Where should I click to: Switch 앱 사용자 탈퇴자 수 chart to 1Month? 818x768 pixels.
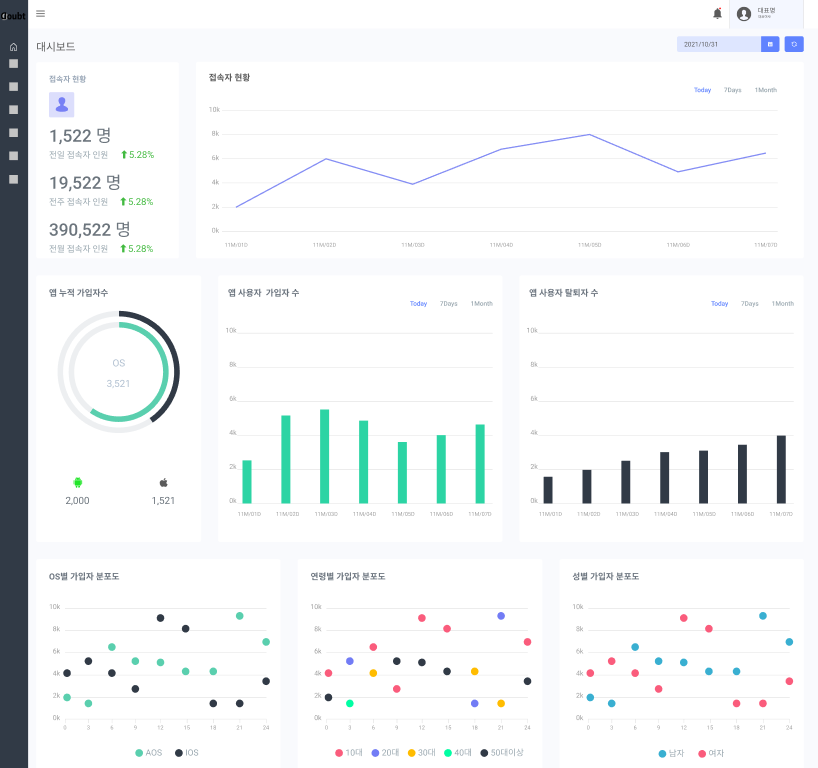coord(783,304)
